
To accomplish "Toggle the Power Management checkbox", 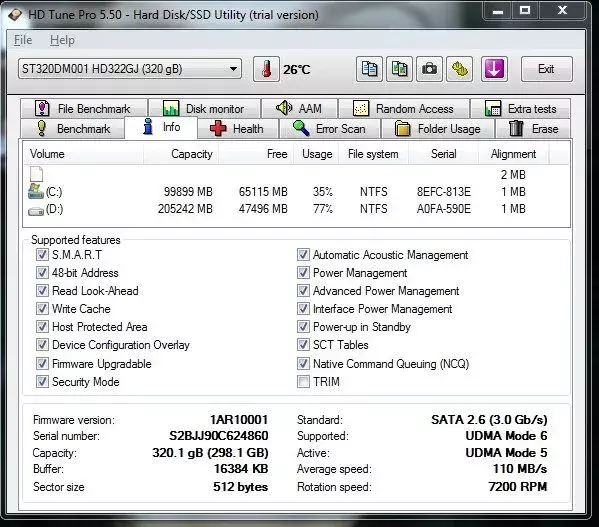I will coord(303,273).
